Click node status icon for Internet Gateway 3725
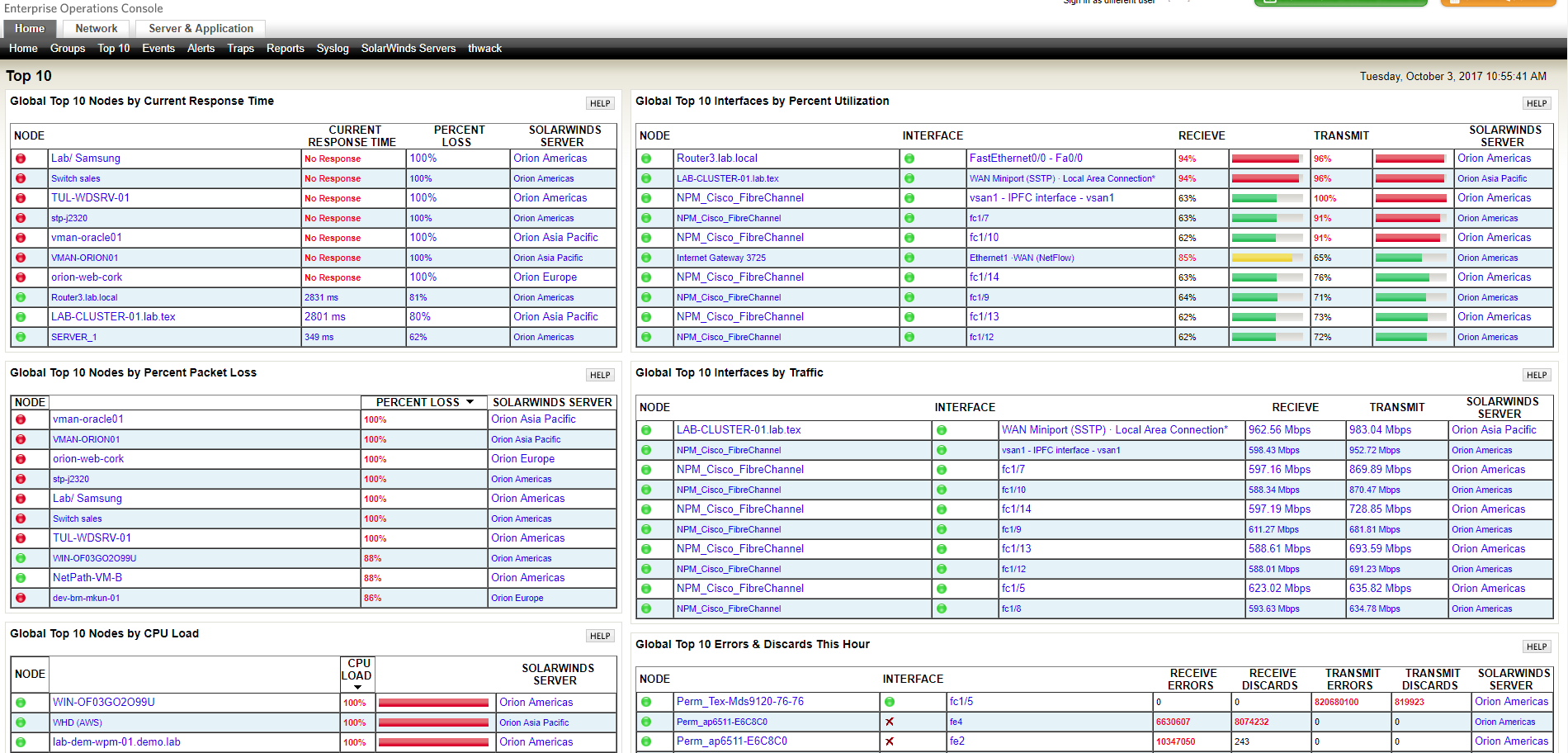Viewport: 1568px width, 753px height. click(646, 258)
